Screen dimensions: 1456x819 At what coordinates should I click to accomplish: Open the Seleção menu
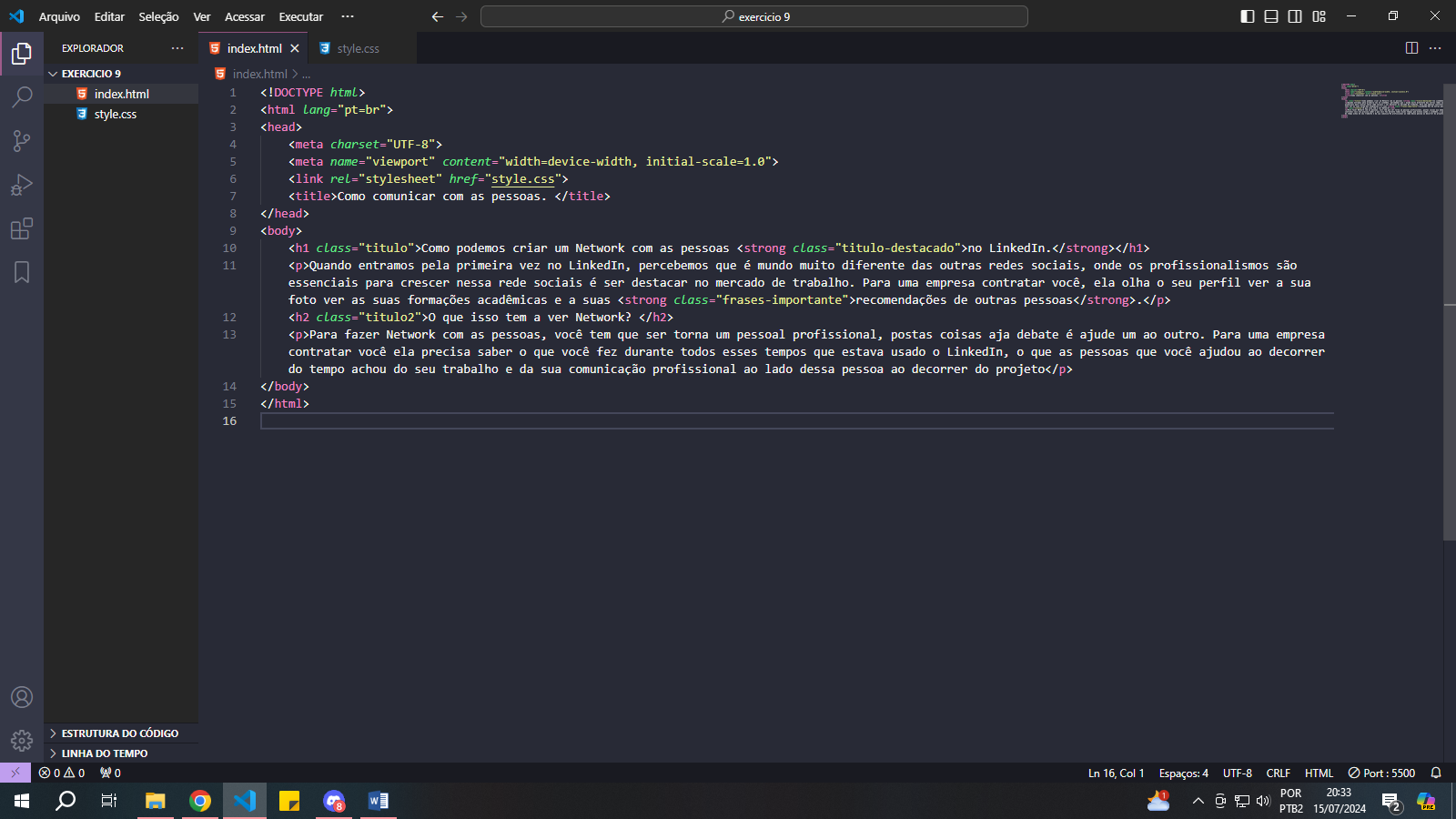(x=158, y=16)
